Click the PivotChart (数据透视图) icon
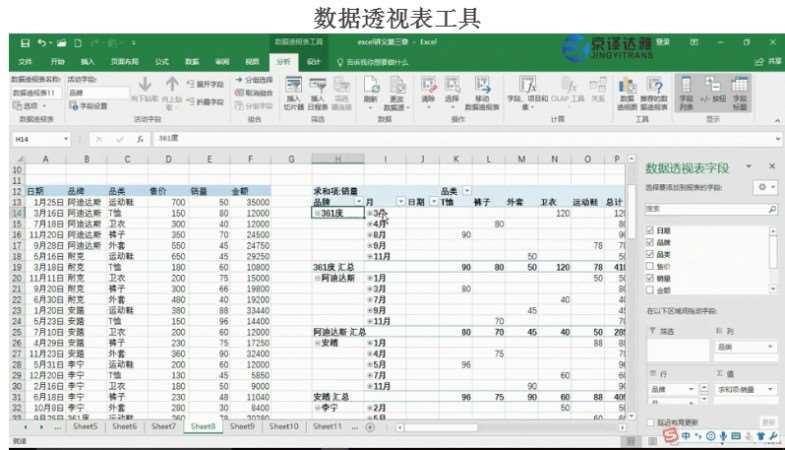Image resolution: width=785 pixels, height=450 pixels. tap(627, 86)
